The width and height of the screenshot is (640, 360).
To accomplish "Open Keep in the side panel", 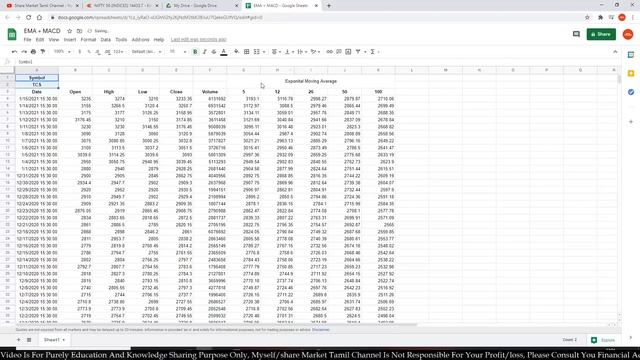I will tap(631, 73).
